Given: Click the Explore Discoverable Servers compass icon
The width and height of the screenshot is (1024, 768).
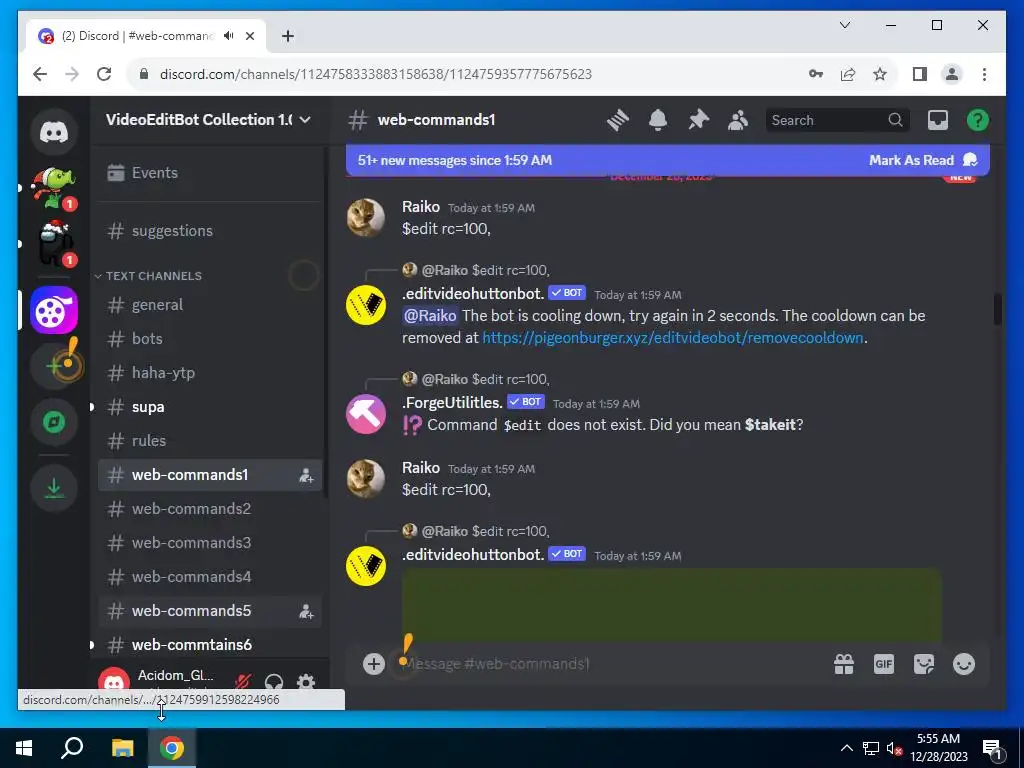Looking at the screenshot, I should pos(54,423).
